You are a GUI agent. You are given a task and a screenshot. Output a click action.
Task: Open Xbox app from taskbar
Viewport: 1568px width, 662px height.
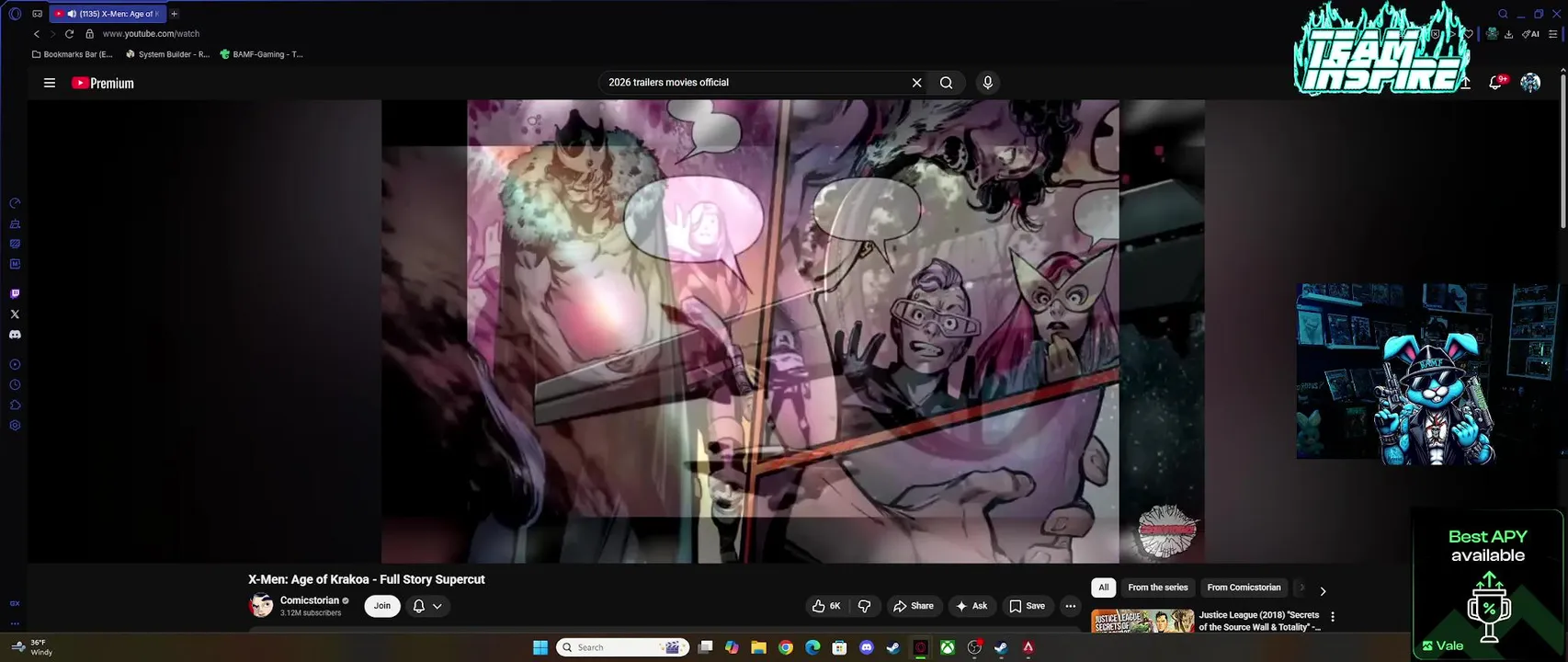[x=947, y=647]
